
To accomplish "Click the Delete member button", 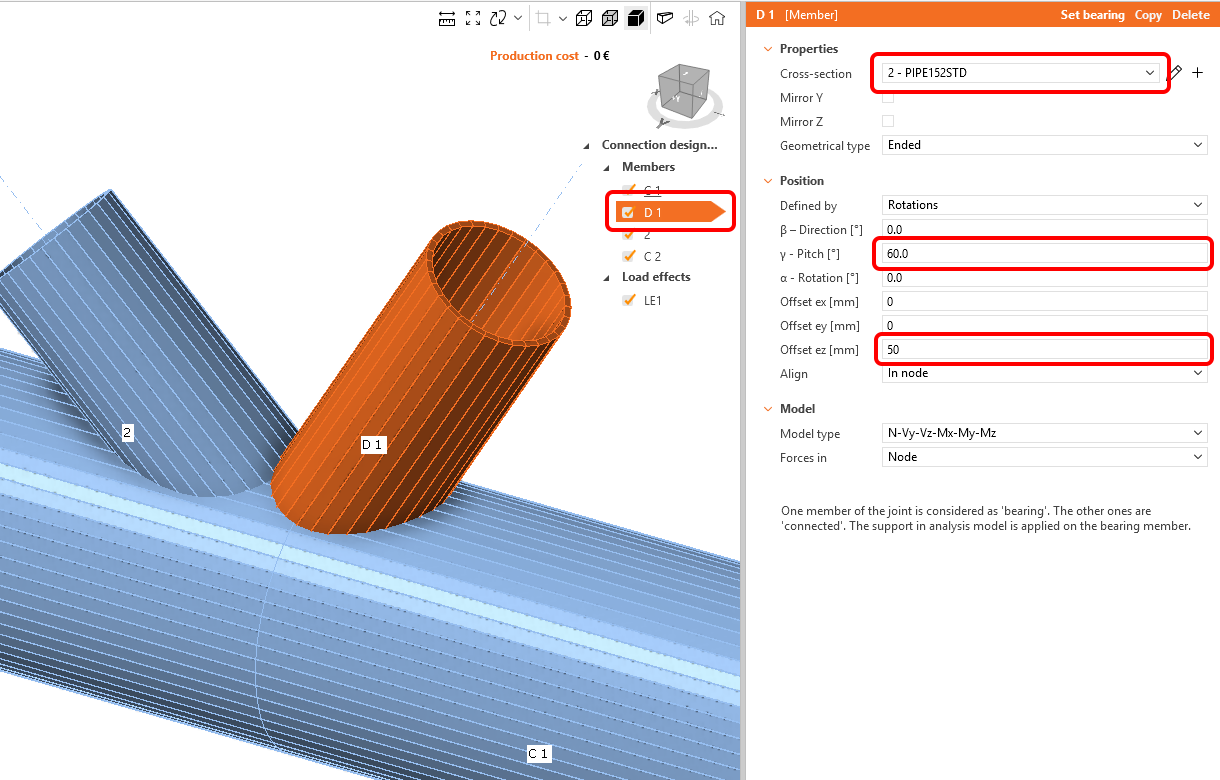I will [1190, 15].
